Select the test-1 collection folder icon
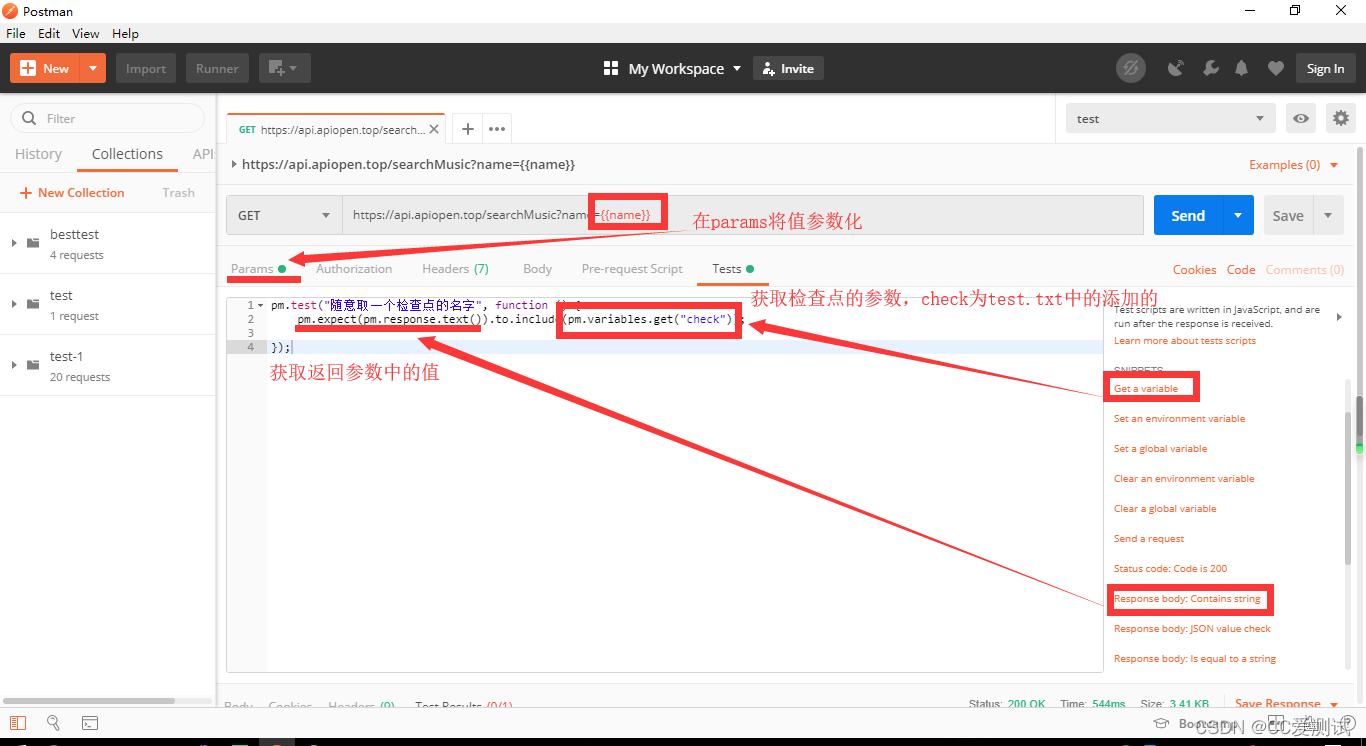This screenshot has height=746, width=1366. (x=33, y=364)
